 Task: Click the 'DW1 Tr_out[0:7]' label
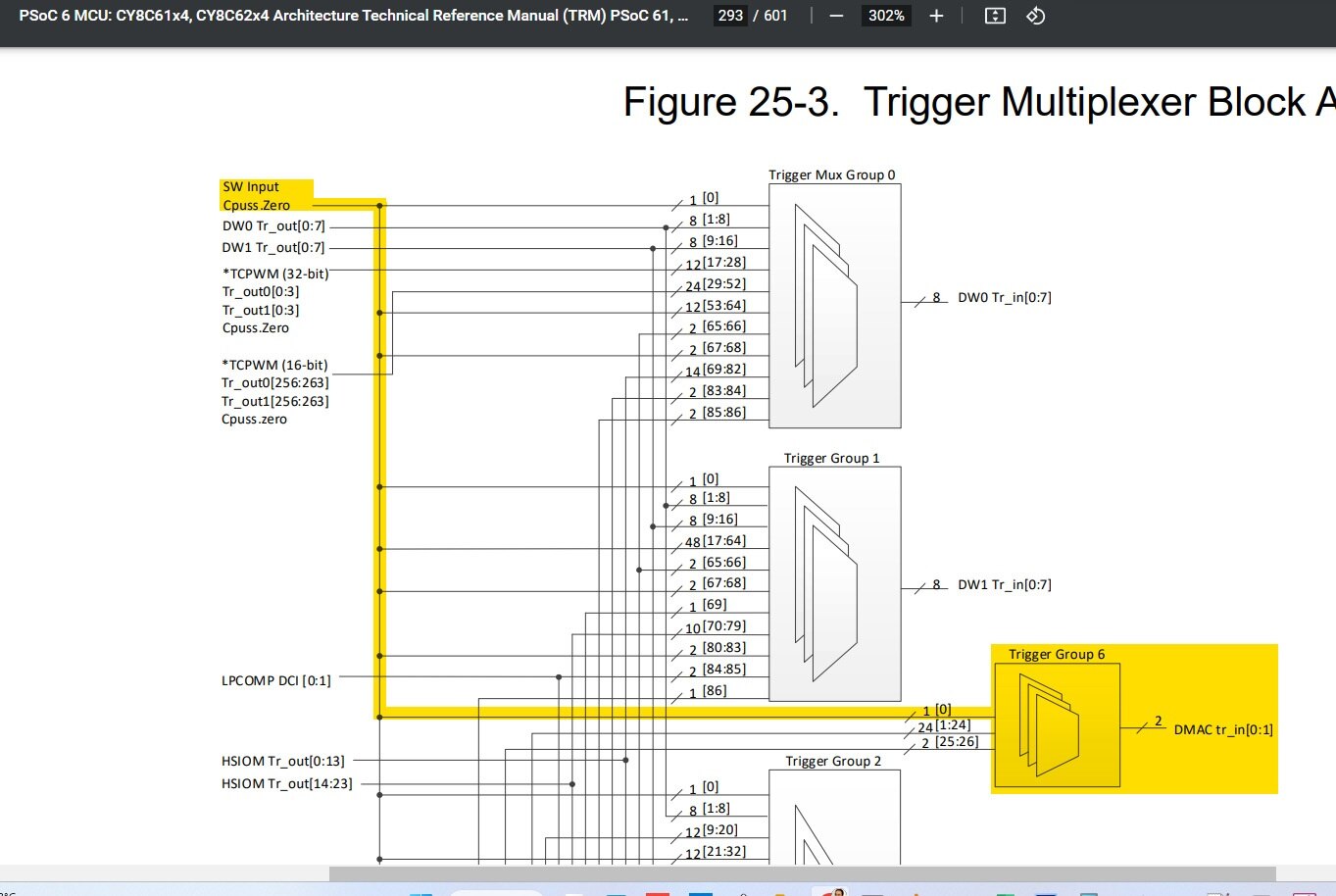coord(273,248)
